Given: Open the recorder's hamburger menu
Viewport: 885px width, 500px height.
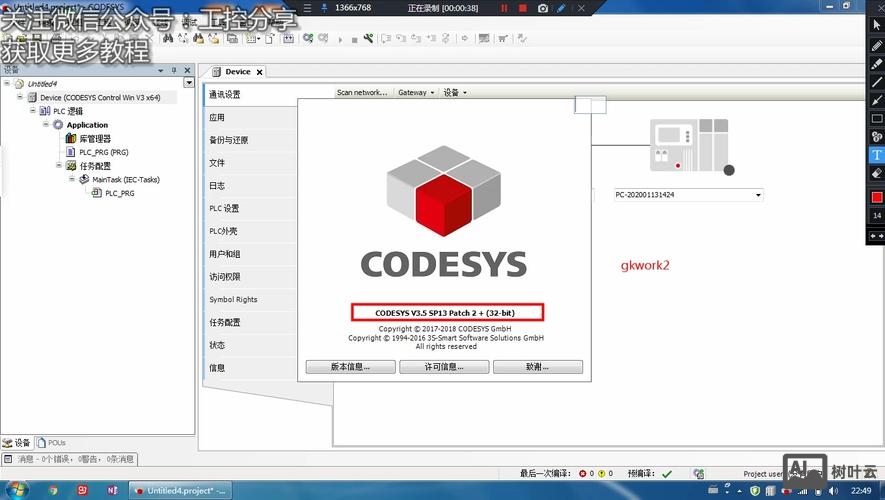Looking at the screenshot, I should click(x=308, y=8).
